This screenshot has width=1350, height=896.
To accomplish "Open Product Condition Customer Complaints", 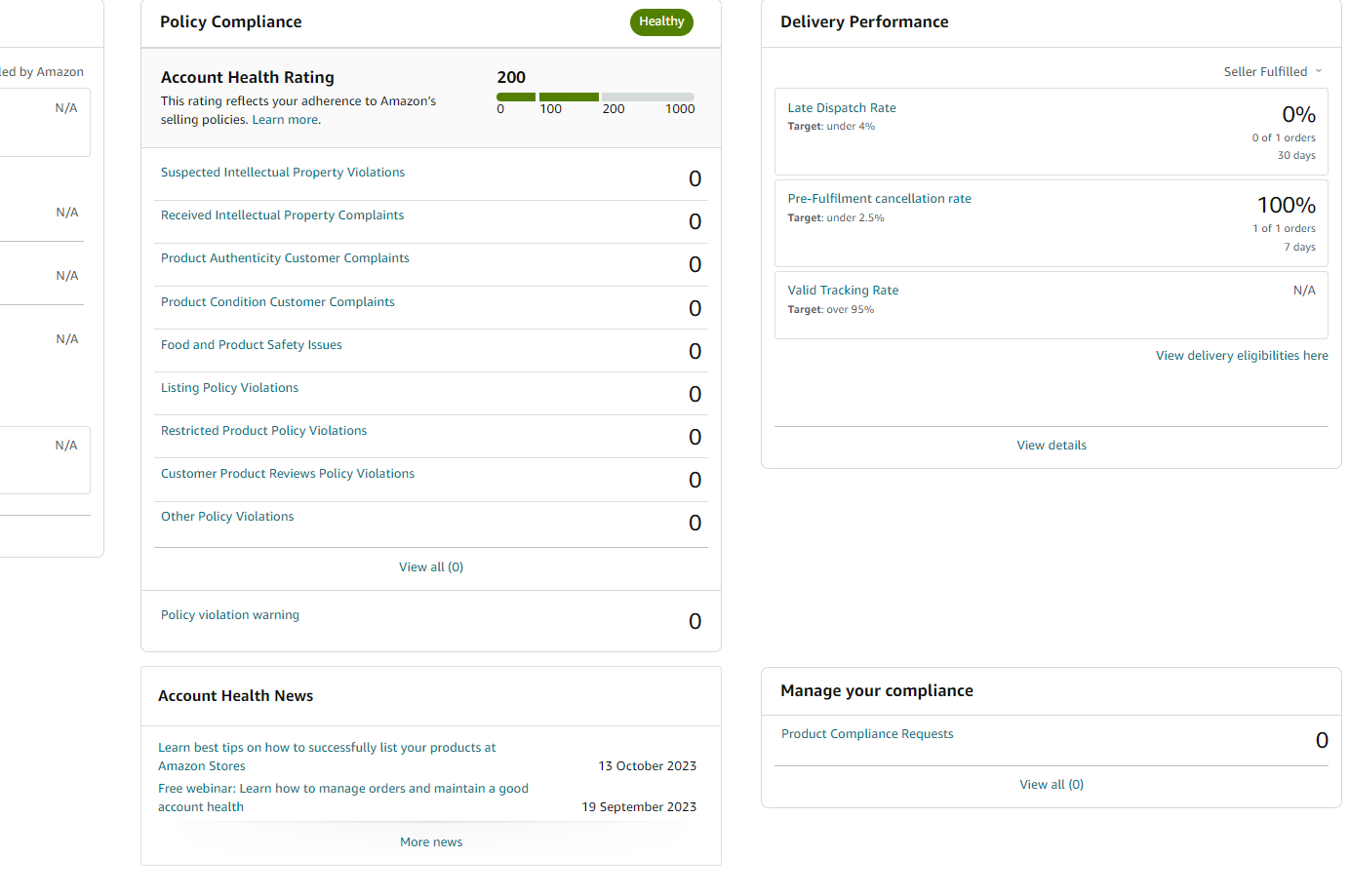I will click(278, 302).
